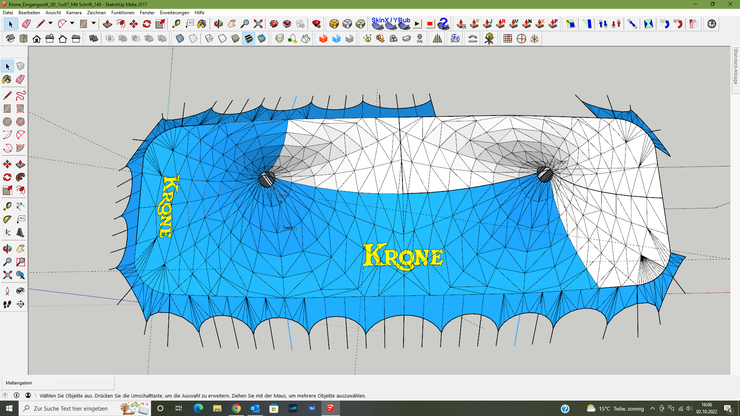
Task: Enable Monochrome face style
Action: 261,39
